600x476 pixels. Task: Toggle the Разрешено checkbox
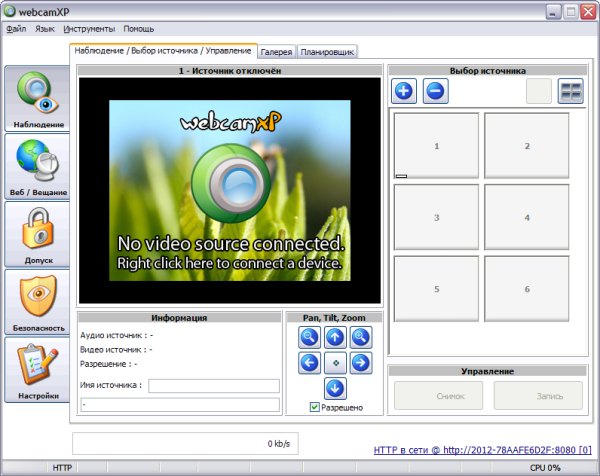coord(315,407)
